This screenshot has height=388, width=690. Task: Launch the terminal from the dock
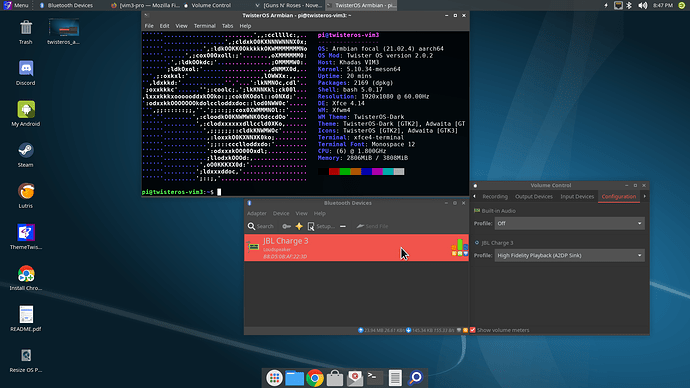(x=374, y=378)
